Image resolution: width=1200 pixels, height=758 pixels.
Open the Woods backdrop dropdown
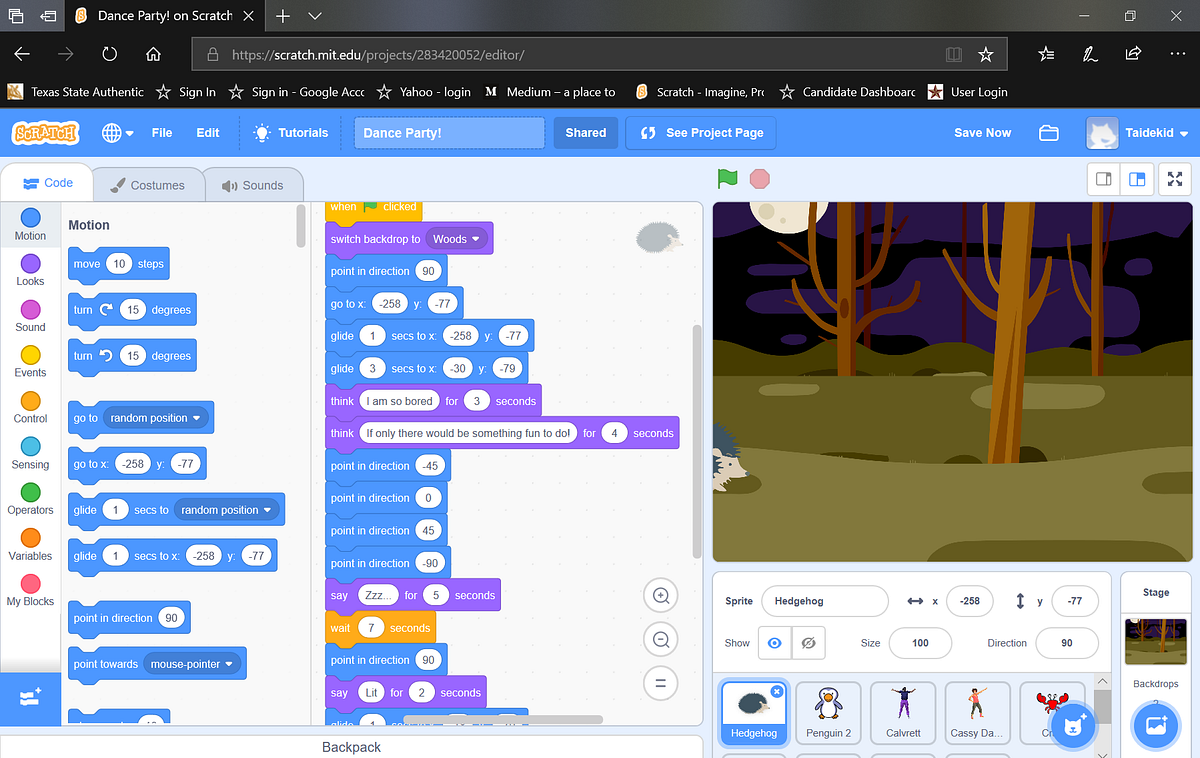coord(456,238)
